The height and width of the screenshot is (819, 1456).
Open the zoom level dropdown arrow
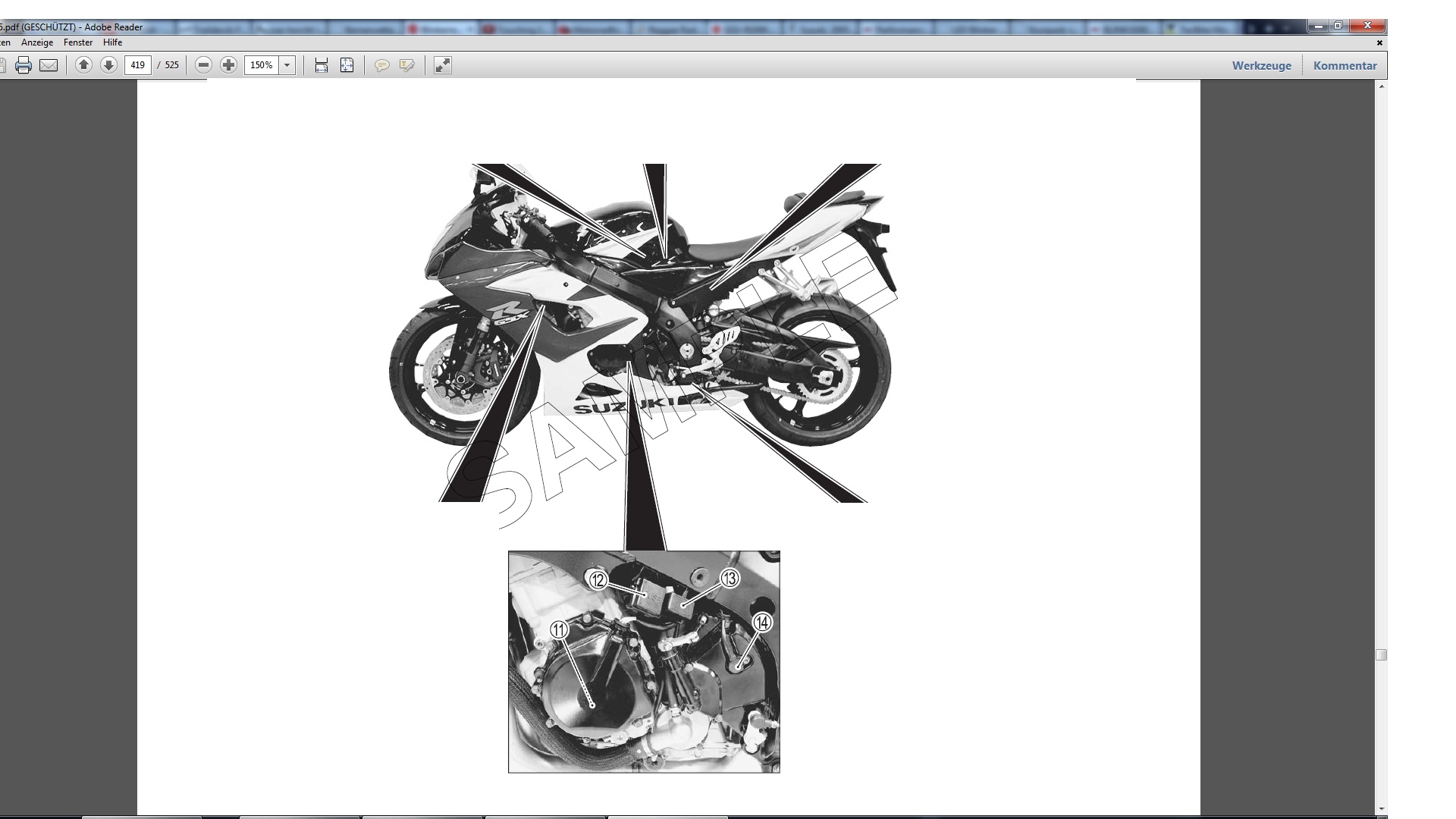click(x=287, y=65)
